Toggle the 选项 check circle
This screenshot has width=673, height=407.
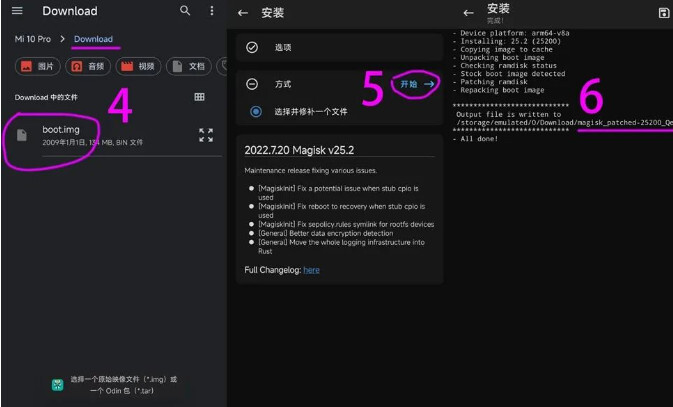pyautogui.click(x=253, y=47)
